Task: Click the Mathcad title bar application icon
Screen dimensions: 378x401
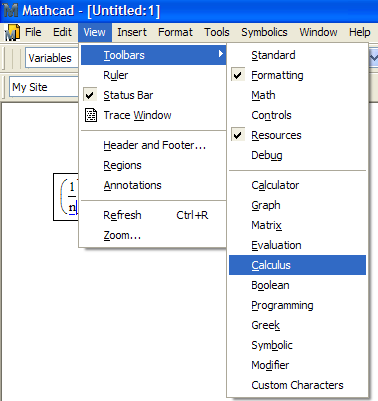Action: tap(11, 10)
